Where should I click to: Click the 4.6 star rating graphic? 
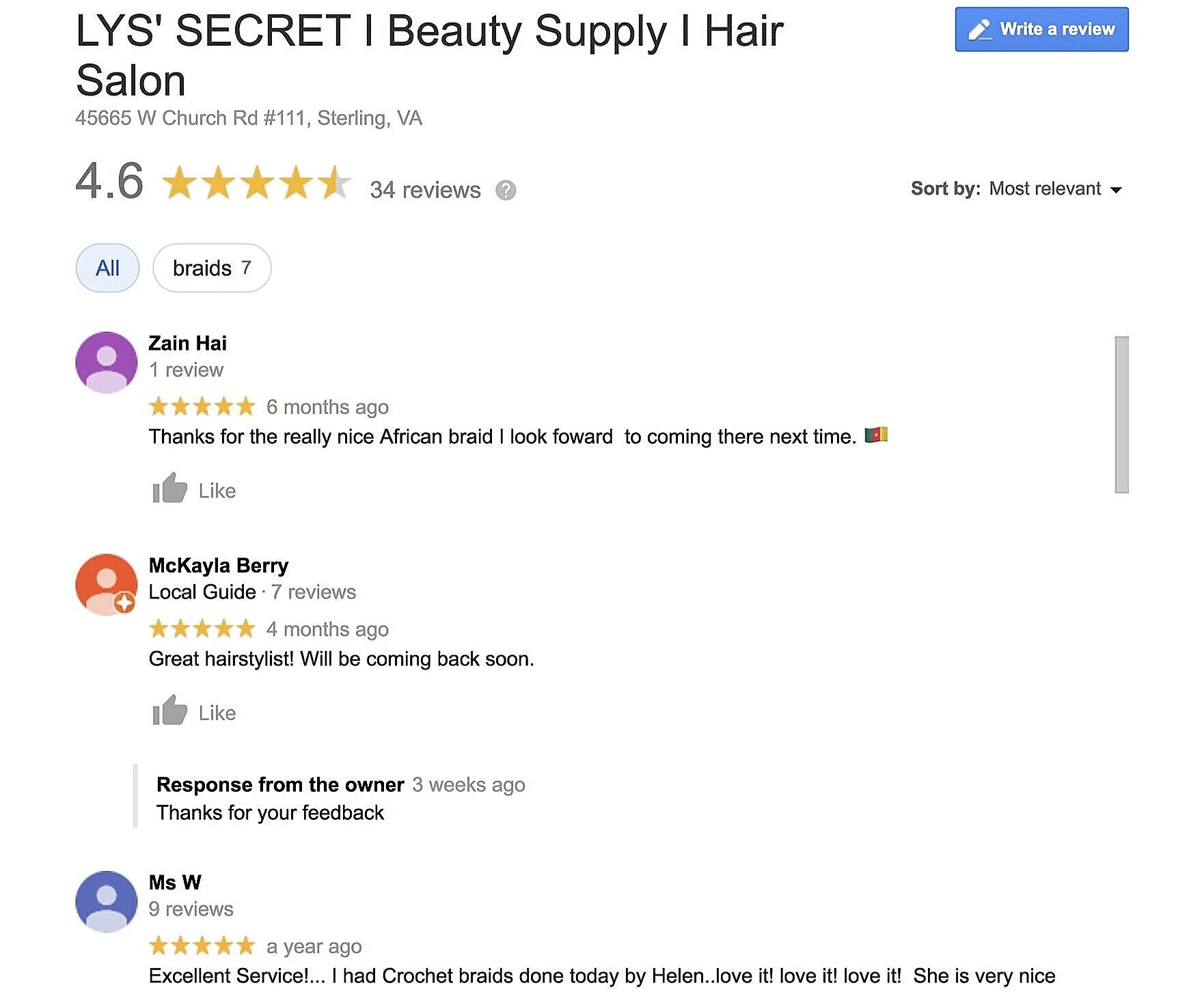257,183
